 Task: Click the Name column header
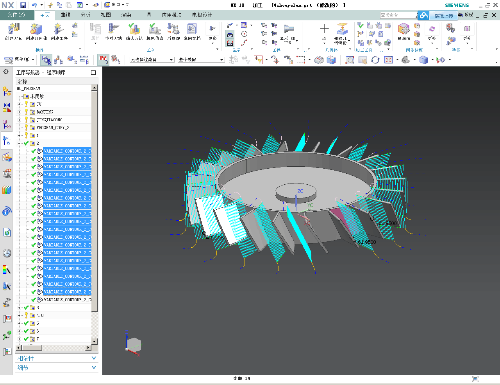[53, 81]
